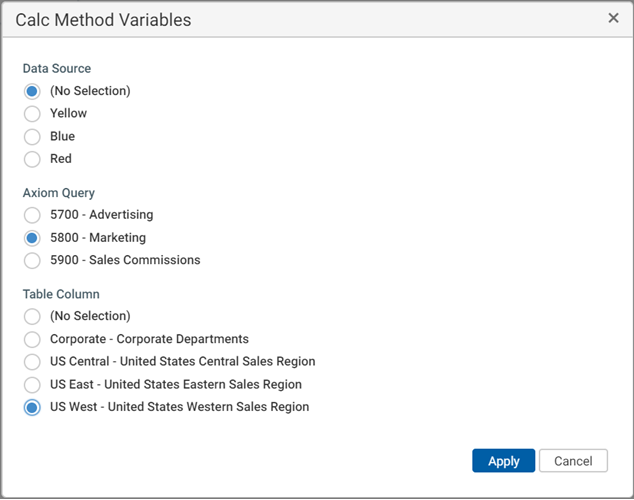Pick US East - United States Eastern option
The image size is (634, 500).
coord(32,384)
